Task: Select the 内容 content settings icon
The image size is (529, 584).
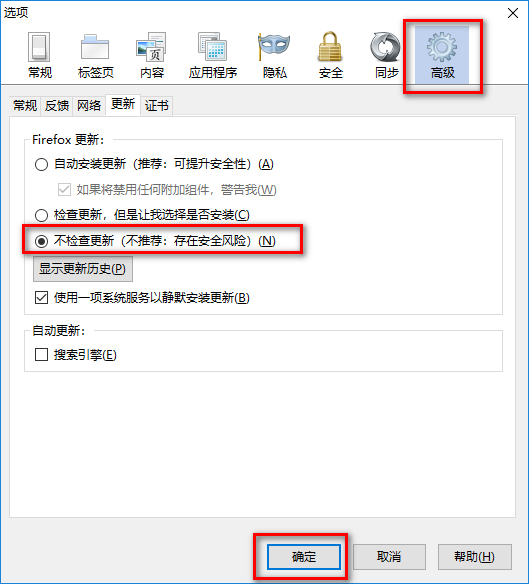Action: coord(152,55)
